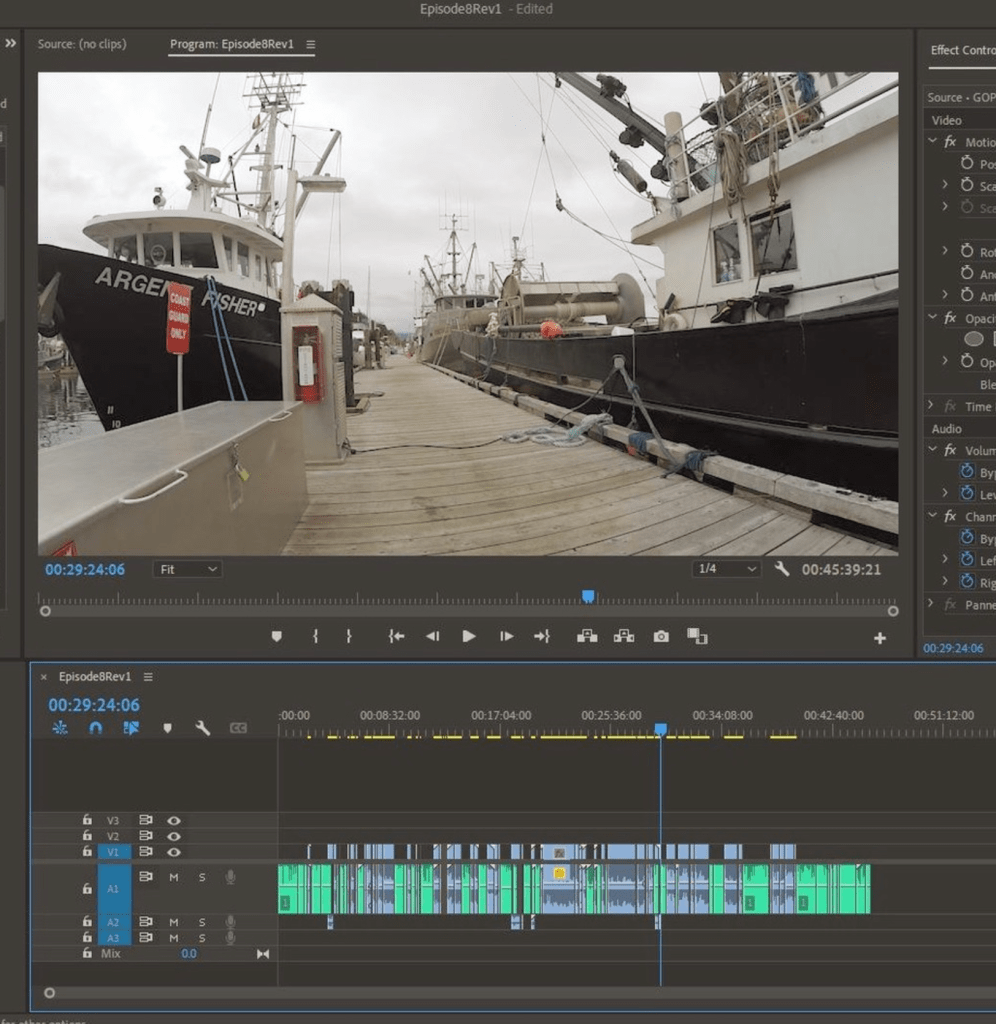The image size is (996, 1024).
Task: Open the Episode8Rev1 timeline panel menu
Action: (x=148, y=677)
